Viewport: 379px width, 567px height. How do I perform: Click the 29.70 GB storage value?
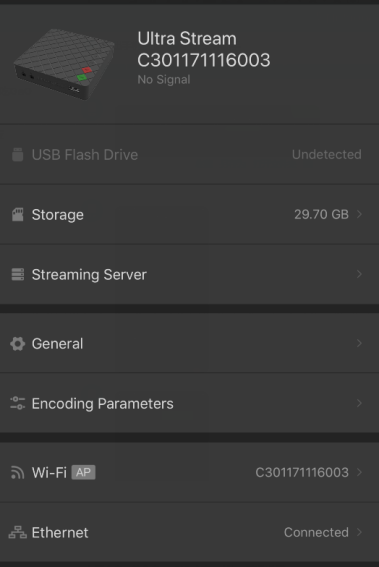click(321, 214)
